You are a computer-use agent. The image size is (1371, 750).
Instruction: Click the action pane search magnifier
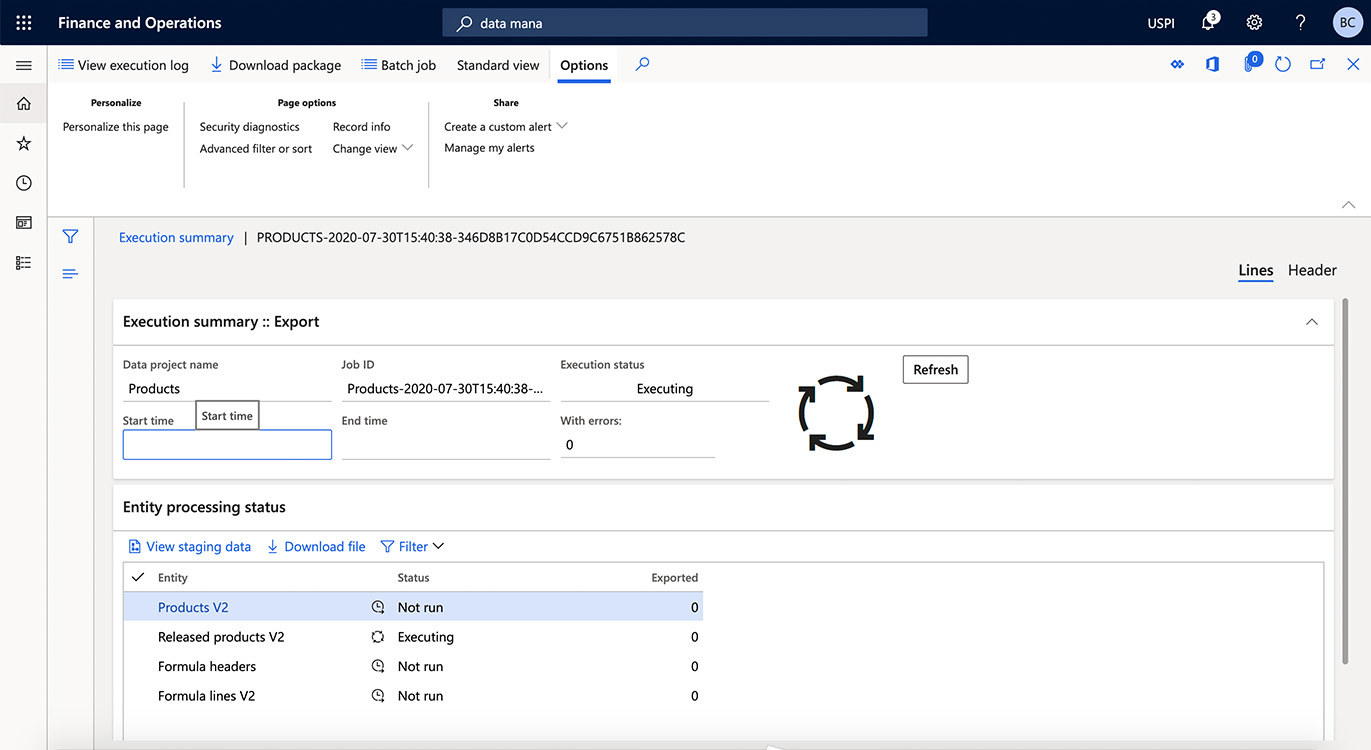[643, 64]
